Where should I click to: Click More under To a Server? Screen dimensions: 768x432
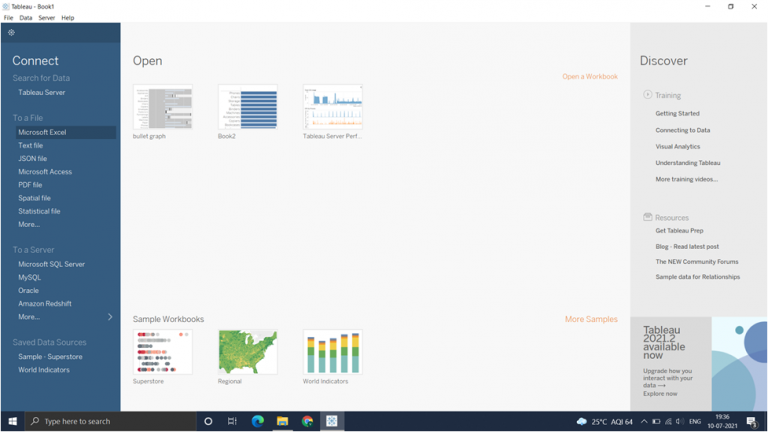[29, 317]
